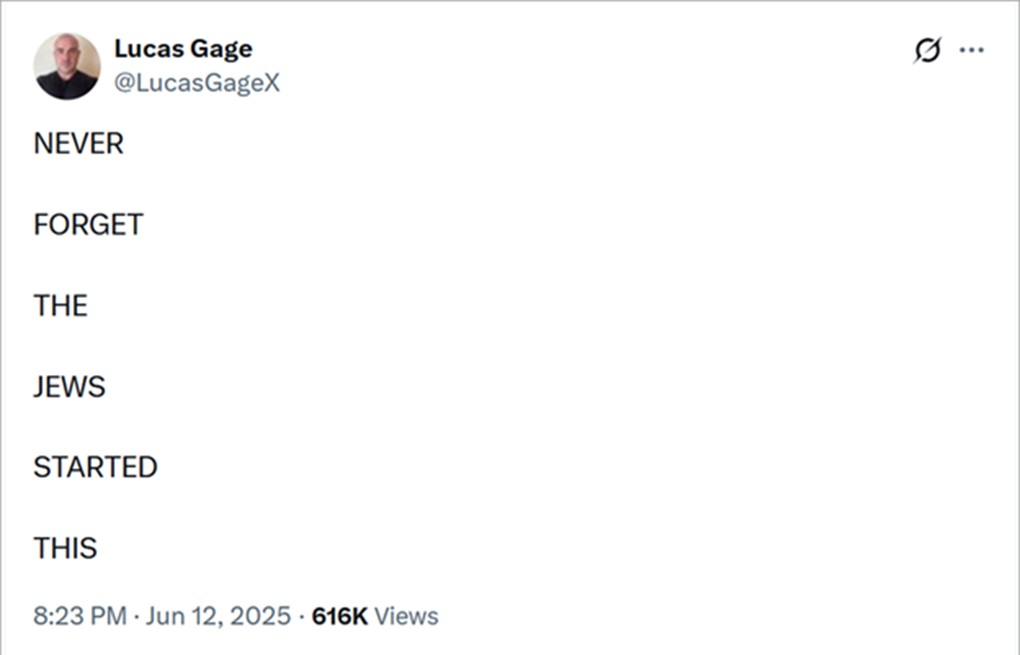Click the avatar thumbnail of the poster
Screen dimensions: 1020x655
pyautogui.click(x=67, y=65)
